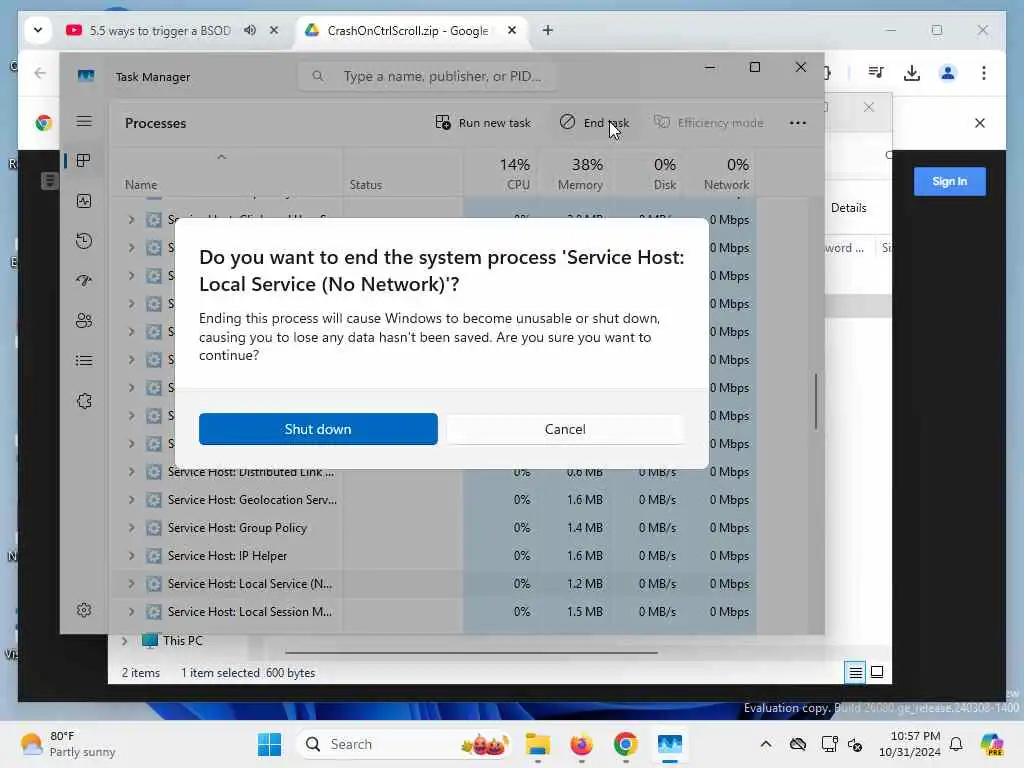Open the Task Manager hamburger navigation menu
The height and width of the screenshot is (768, 1024).
click(84, 121)
